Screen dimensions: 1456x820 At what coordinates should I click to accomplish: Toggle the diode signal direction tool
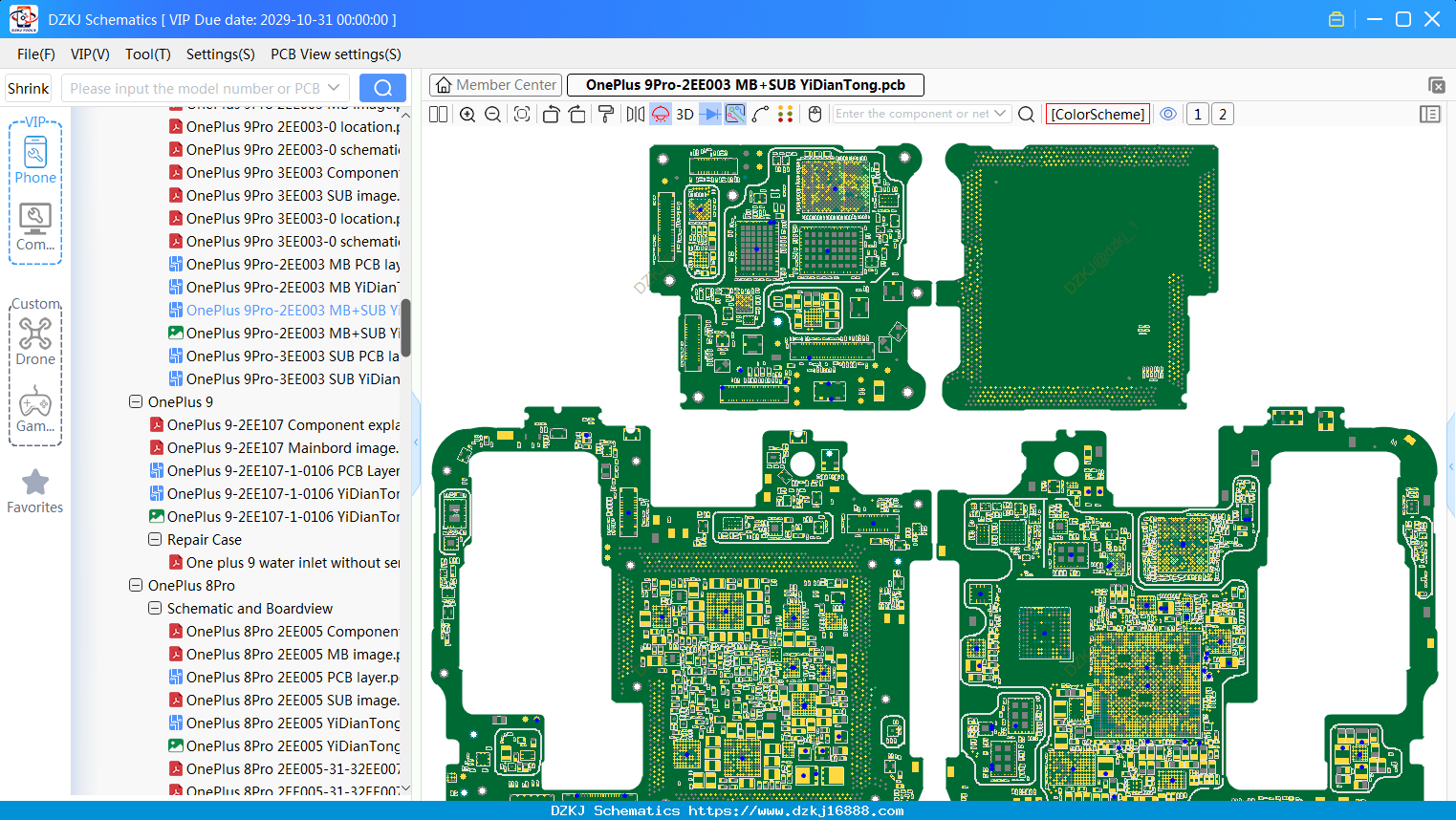710,115
